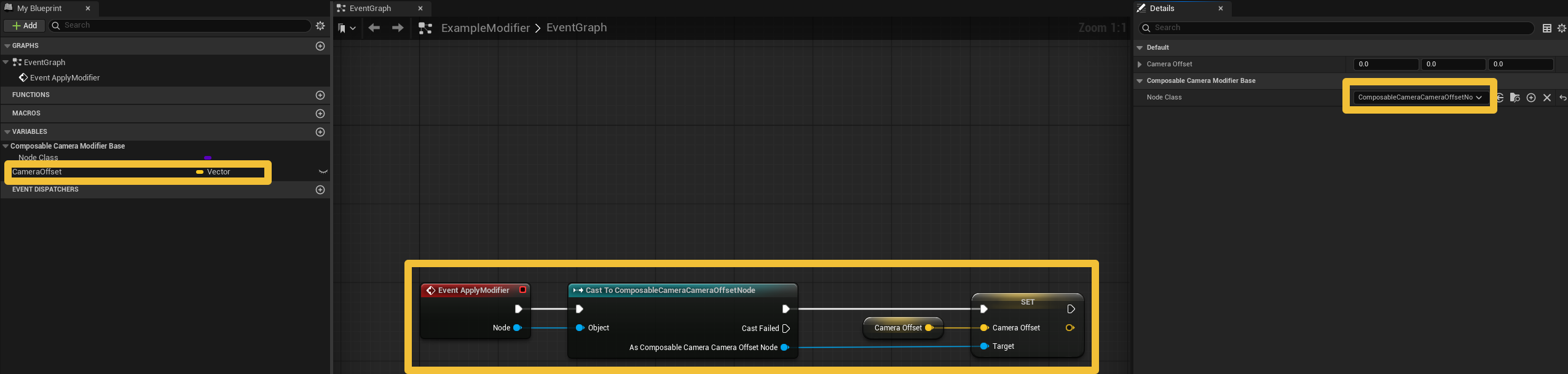Switch to the EventGraph tab
Image resolution: width=1568 pixels, height=374 pixels.
370,9
